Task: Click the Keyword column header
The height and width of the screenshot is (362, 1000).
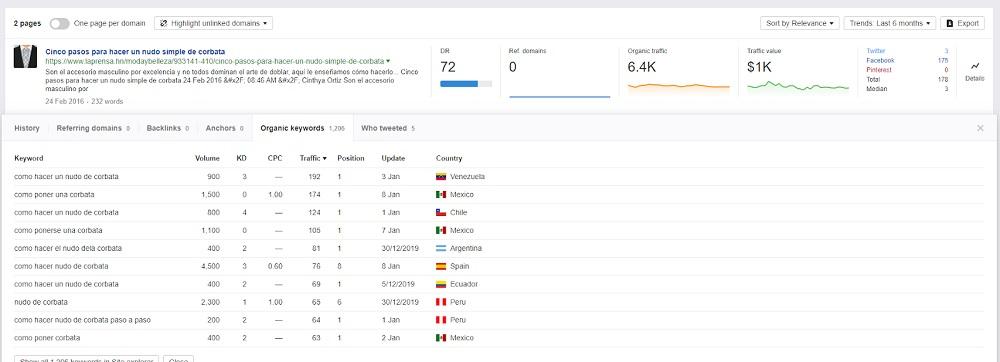Action: tap(29, 158)
